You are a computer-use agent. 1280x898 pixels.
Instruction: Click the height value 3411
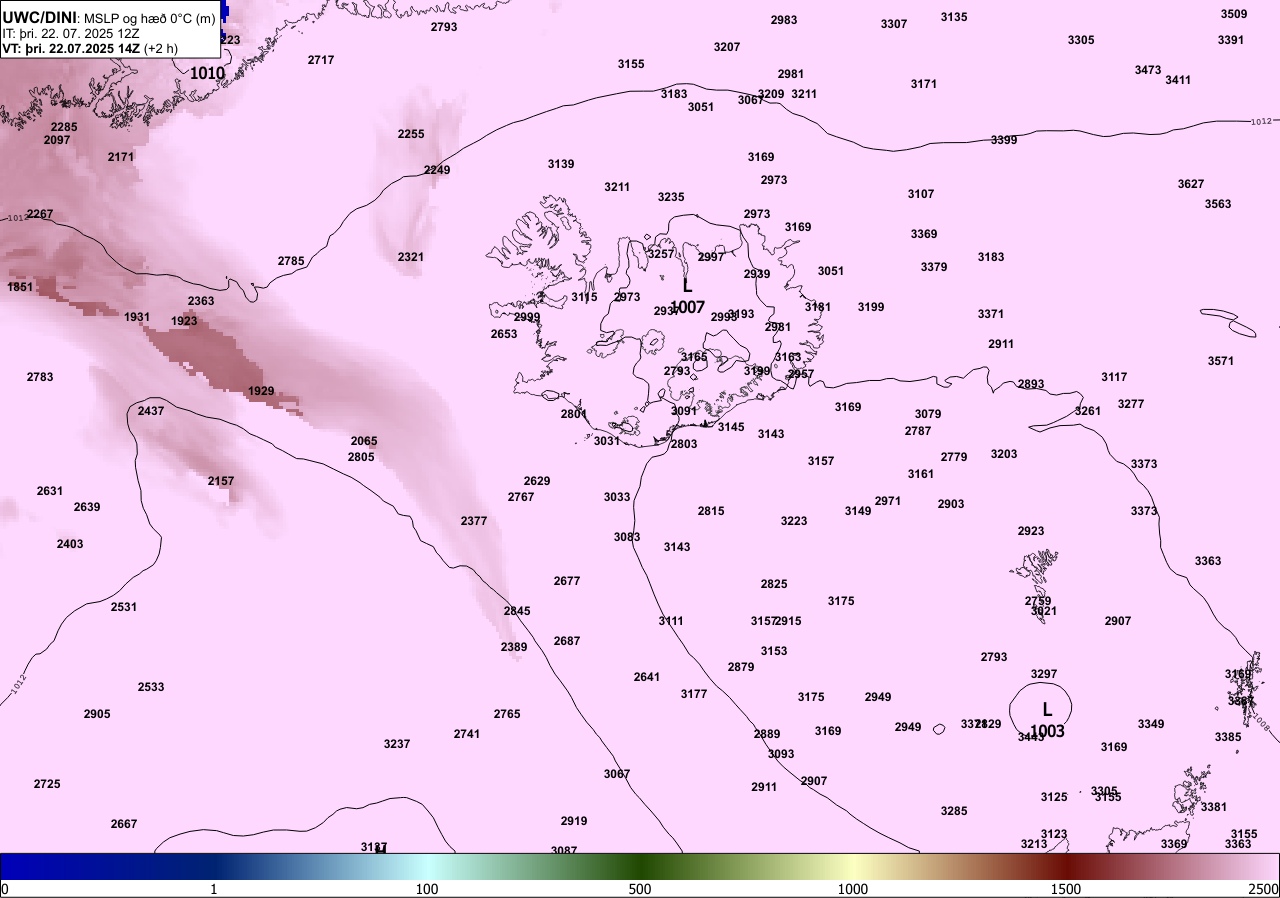pyautogui.click(x=1178, y=80)
